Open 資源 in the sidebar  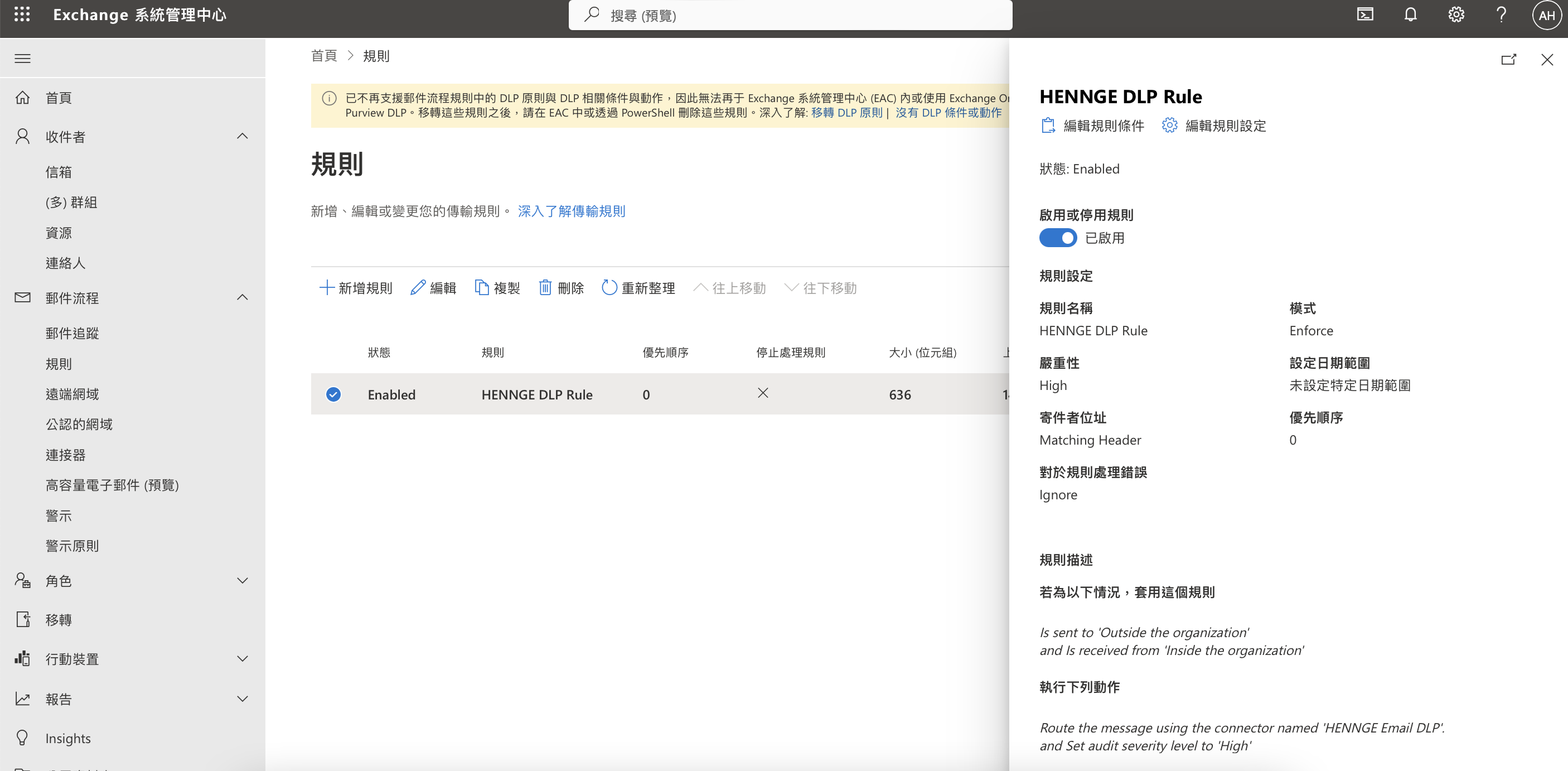click(59, 233)
